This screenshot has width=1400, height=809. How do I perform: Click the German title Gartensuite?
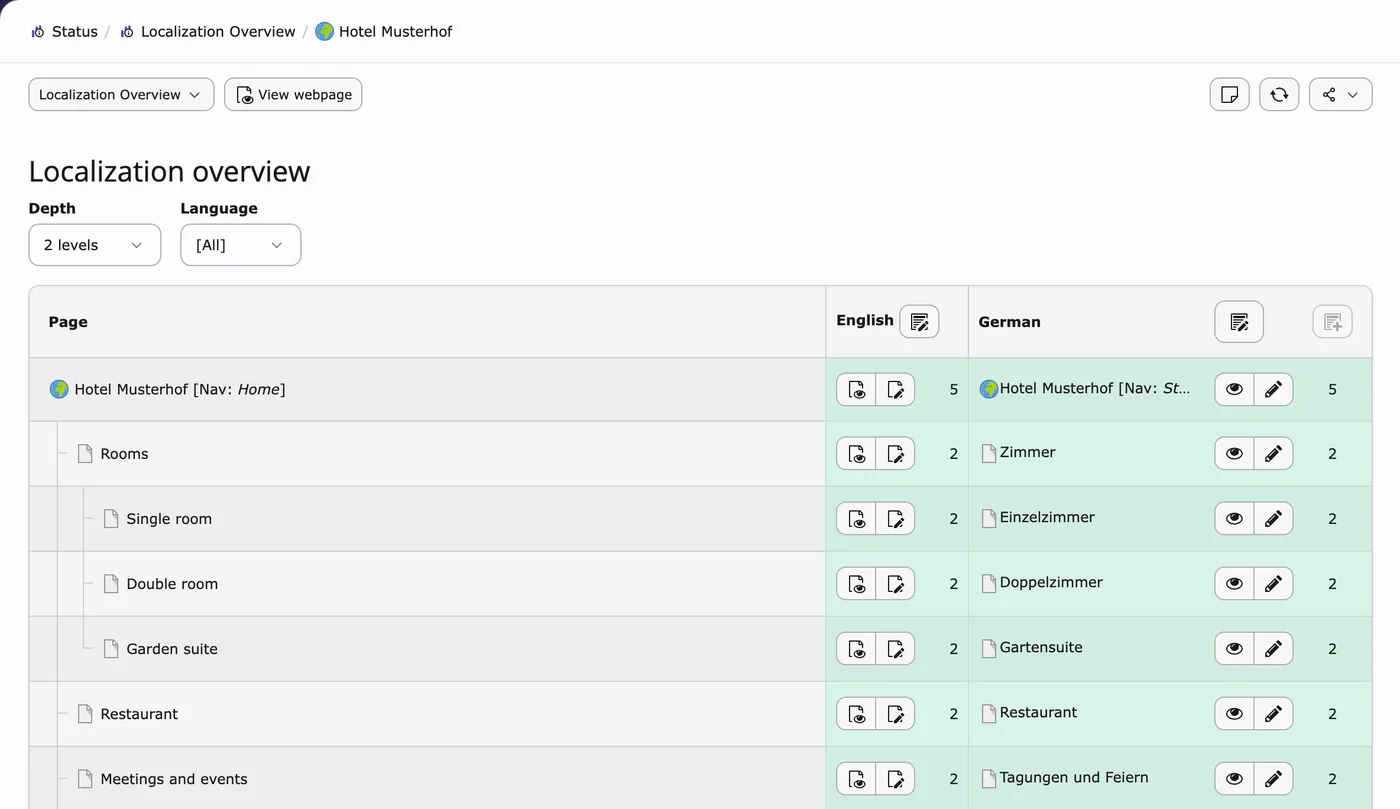pos(1041,648)
